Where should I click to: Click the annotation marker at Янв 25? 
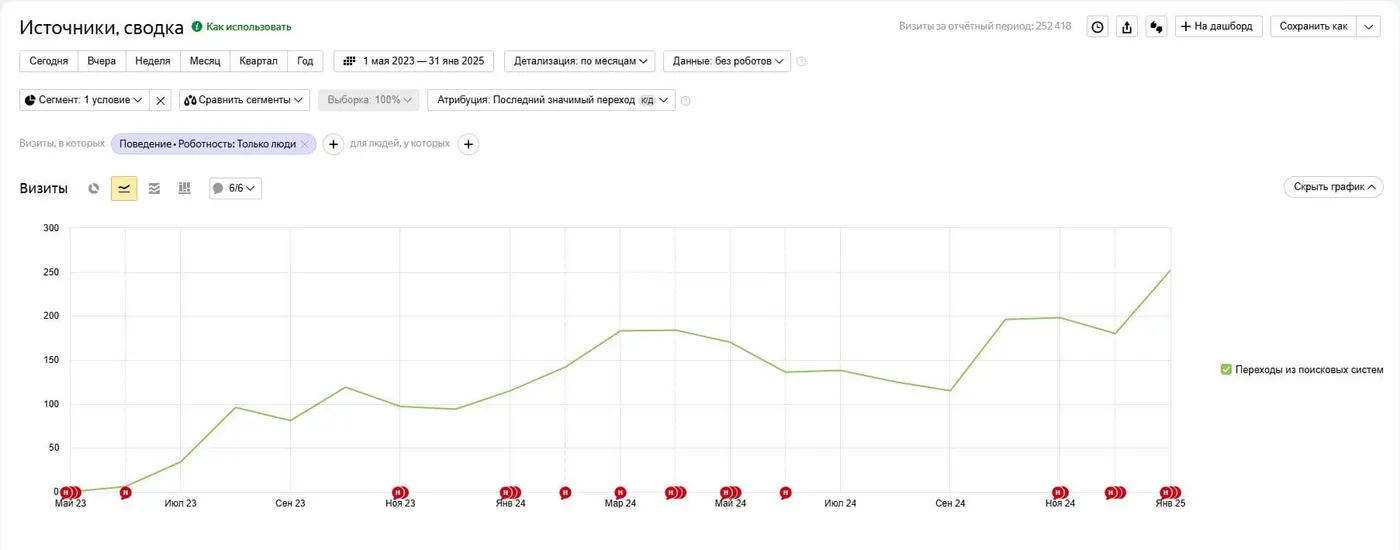[1170, 492]
